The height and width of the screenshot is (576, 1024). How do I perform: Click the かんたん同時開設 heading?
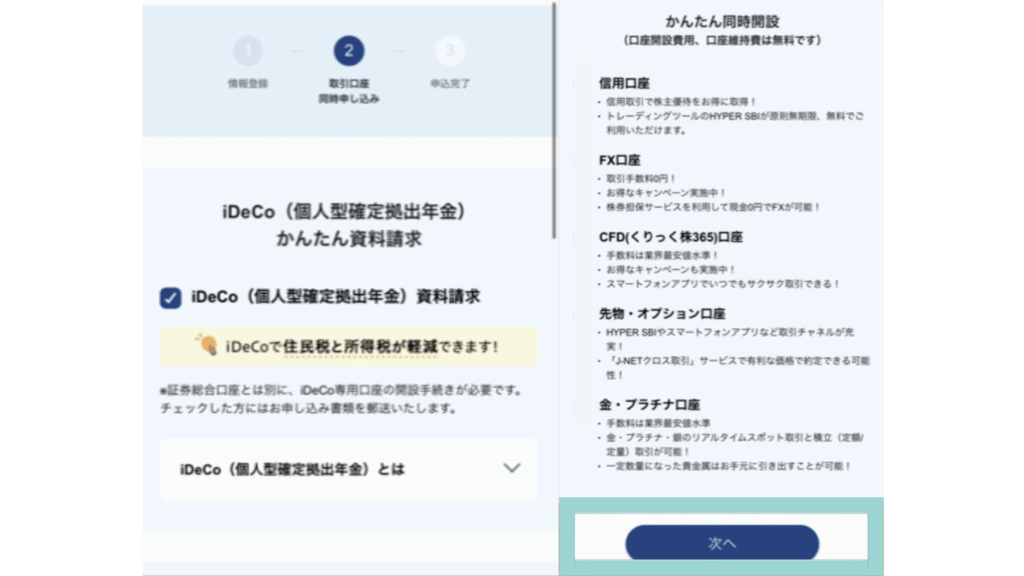tap(721, 20)
